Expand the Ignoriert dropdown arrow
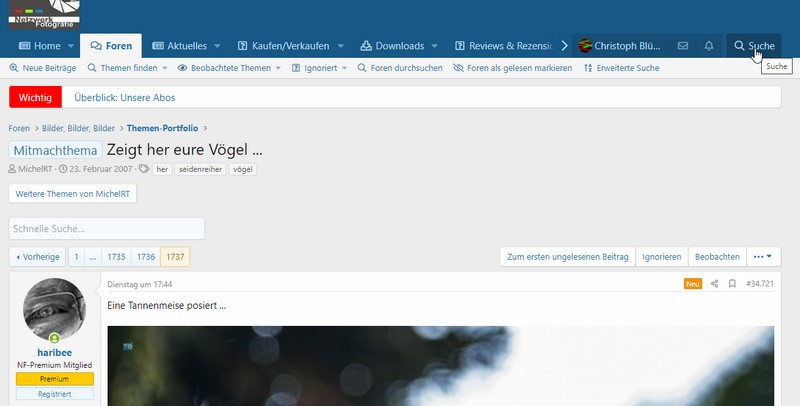The height and width of the screenshot is (406, 800). click(344, 68)
